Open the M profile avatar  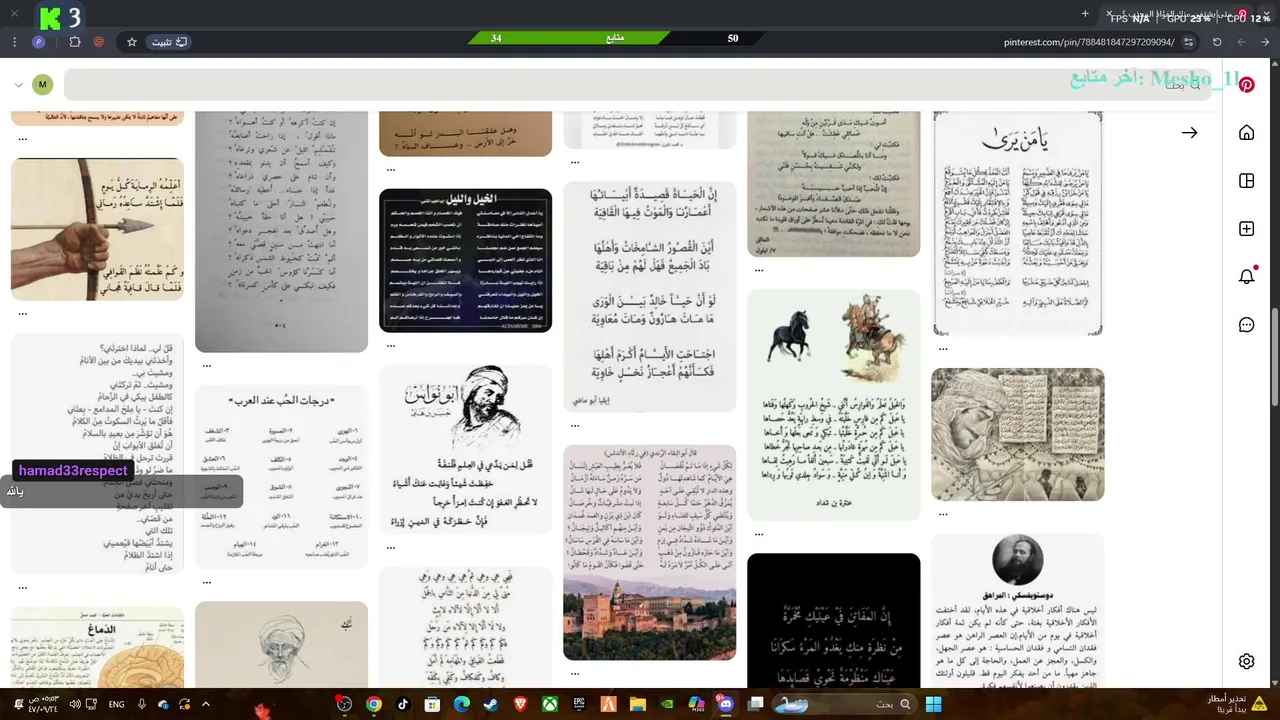pos(42,85)
